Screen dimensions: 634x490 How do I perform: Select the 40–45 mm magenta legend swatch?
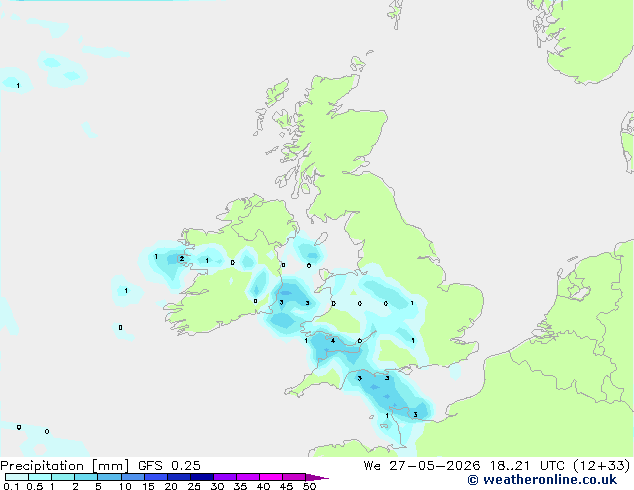(x=271, y=477)
